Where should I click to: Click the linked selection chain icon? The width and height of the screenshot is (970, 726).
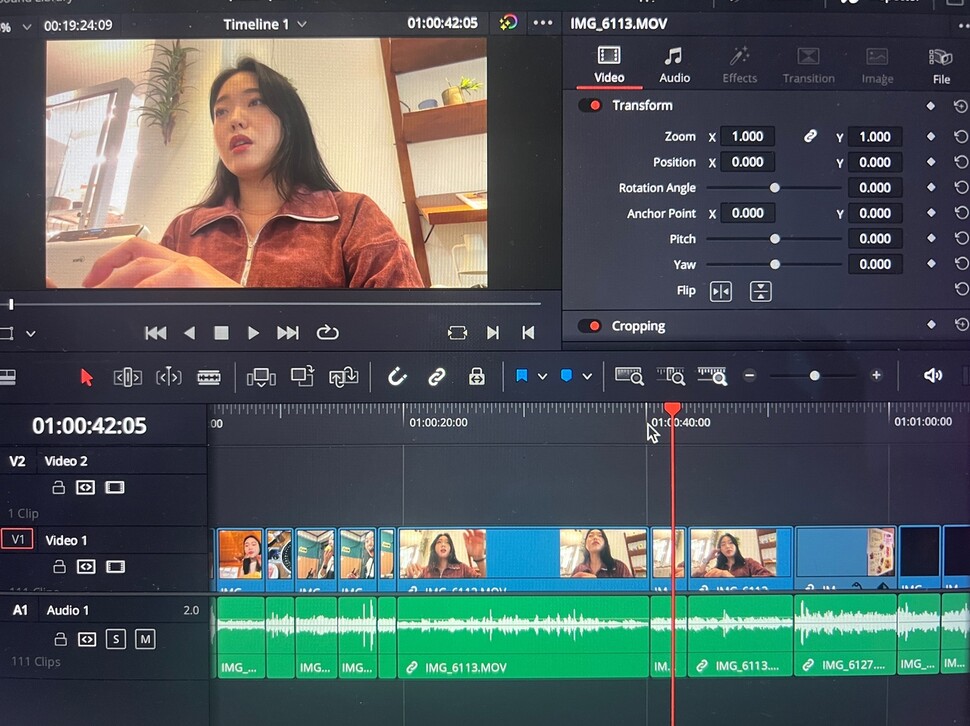click(x=437, y=377)
